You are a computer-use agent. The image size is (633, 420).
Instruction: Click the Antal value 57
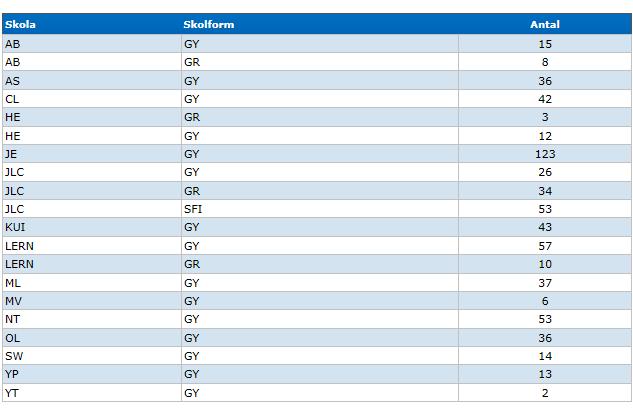tap(545, 246)
